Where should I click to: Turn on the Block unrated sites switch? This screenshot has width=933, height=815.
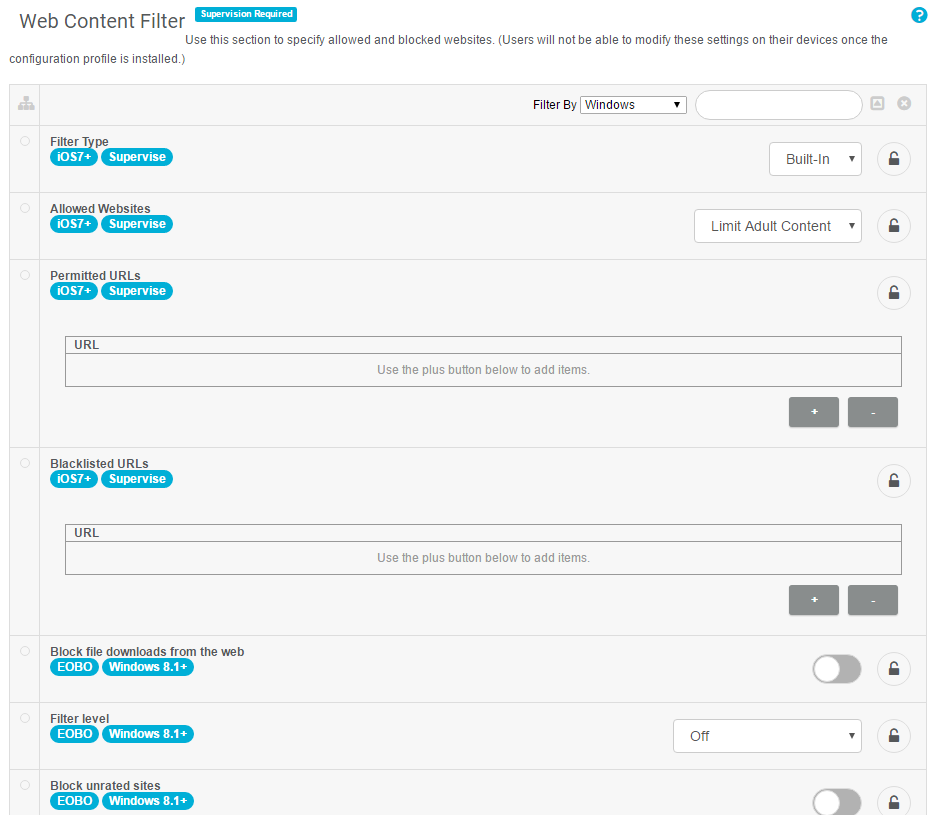(836, 801)
